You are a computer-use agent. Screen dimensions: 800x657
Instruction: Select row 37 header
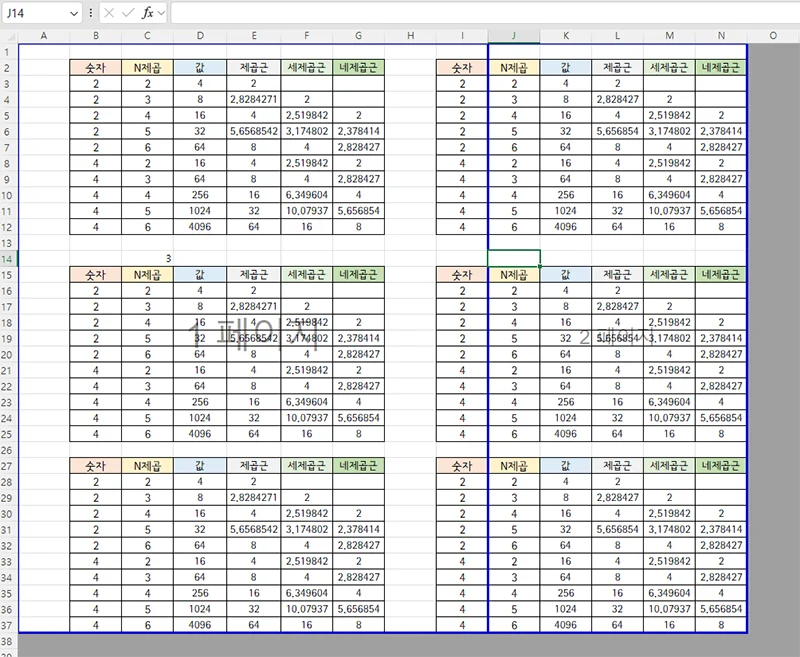pyautogui.click(x=9, y=625)
